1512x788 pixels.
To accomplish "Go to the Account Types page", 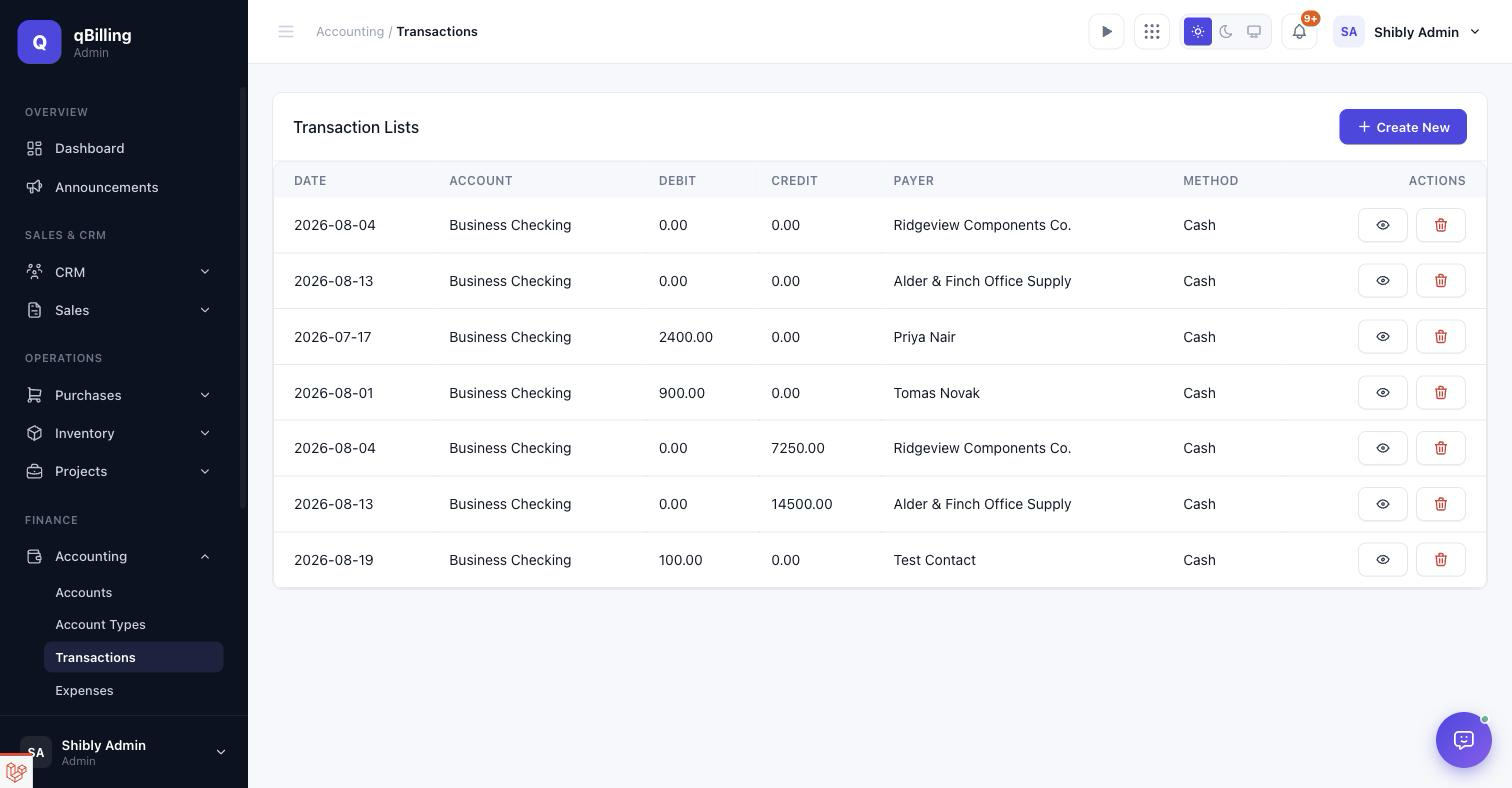I will (x=100, y=625).
